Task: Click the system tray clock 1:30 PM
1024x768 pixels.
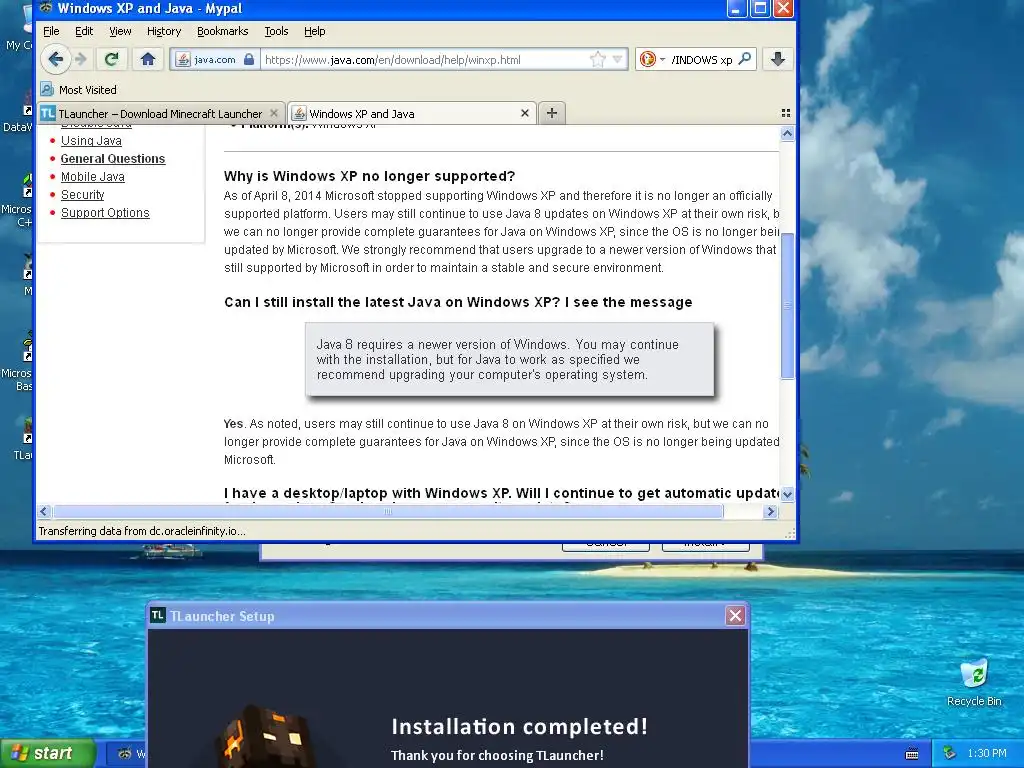Action: point(987,753)
